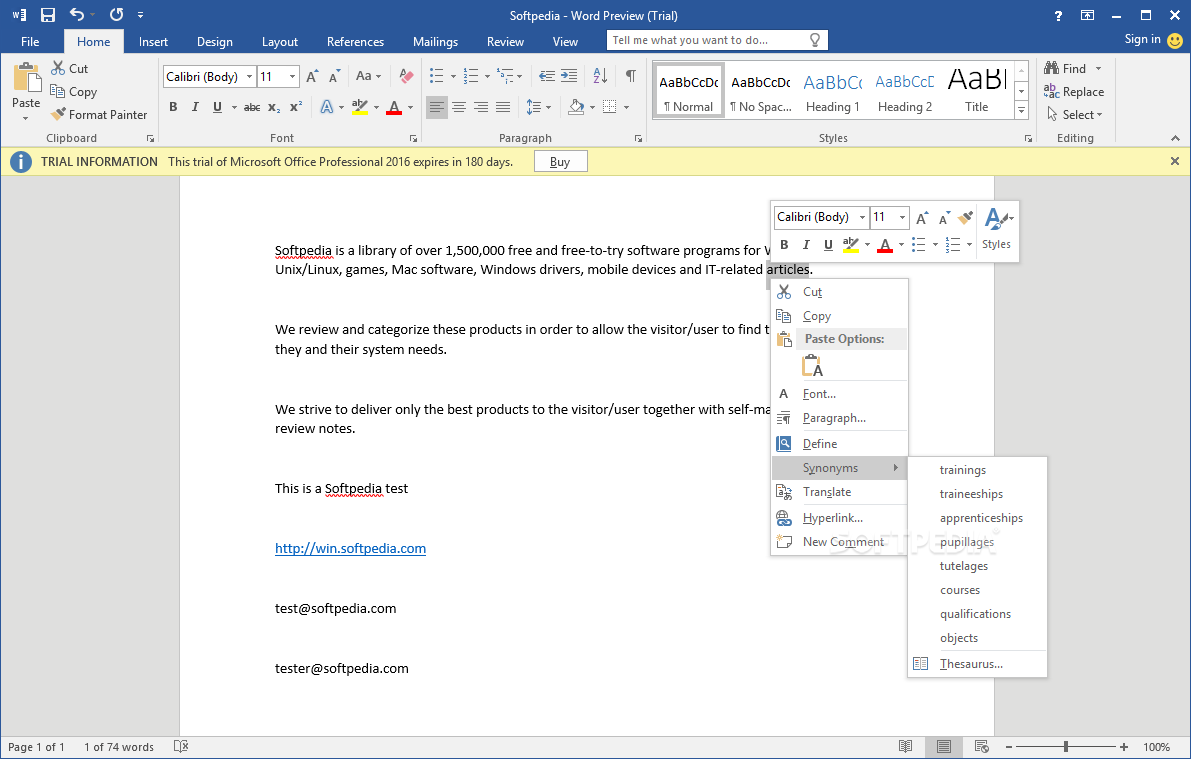Click the Buy button in trial bar
Screen dimensions: 1191x759
pos(561,162)
